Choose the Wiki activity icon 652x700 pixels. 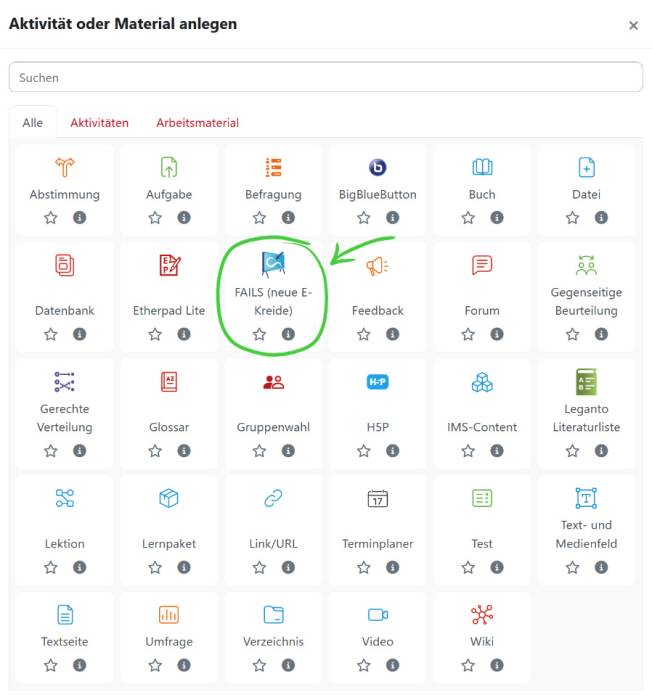(x=482, y=614)
